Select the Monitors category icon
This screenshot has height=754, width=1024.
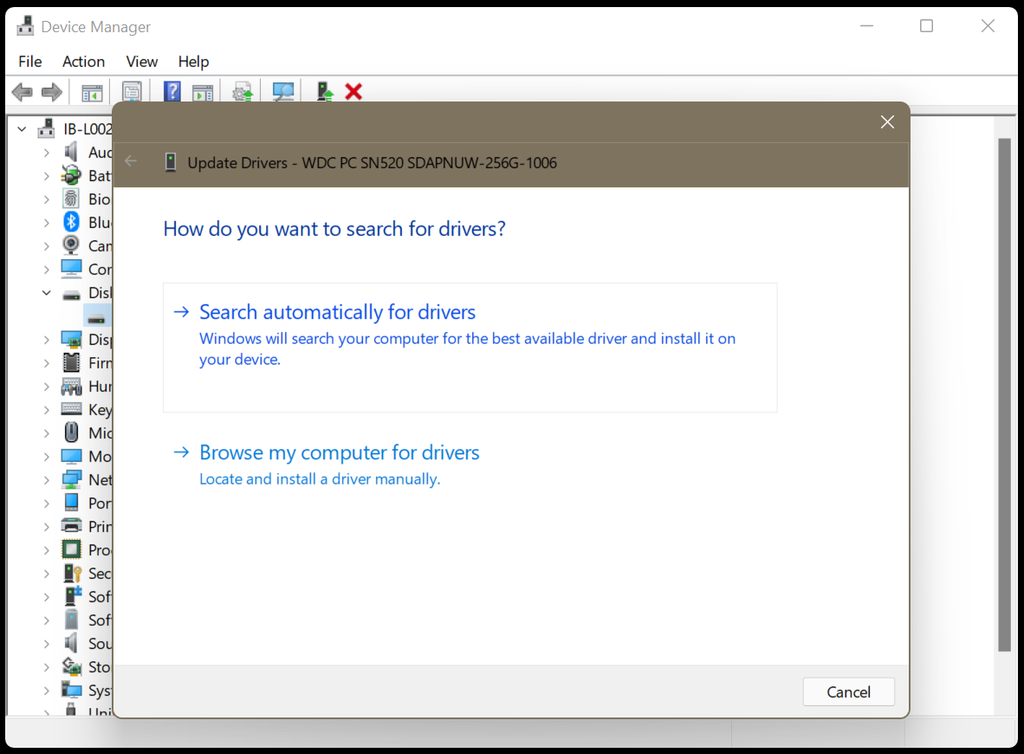pyautogui.click(x=71, y=456)
